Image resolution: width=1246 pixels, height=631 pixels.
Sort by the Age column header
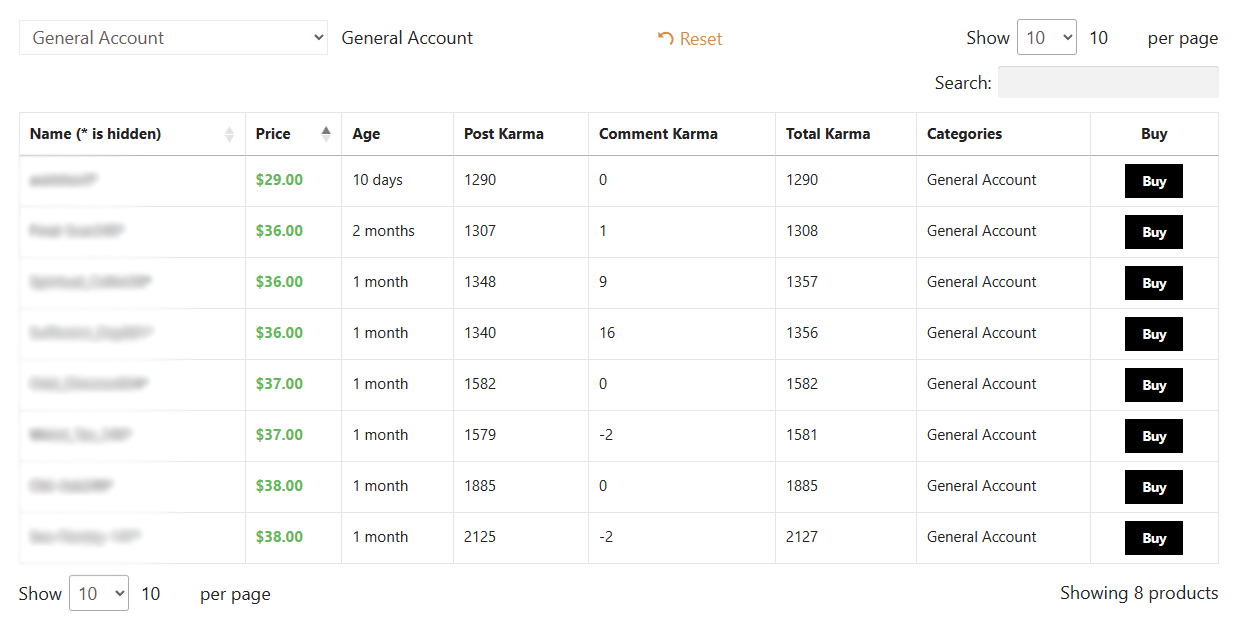(366, 134)
